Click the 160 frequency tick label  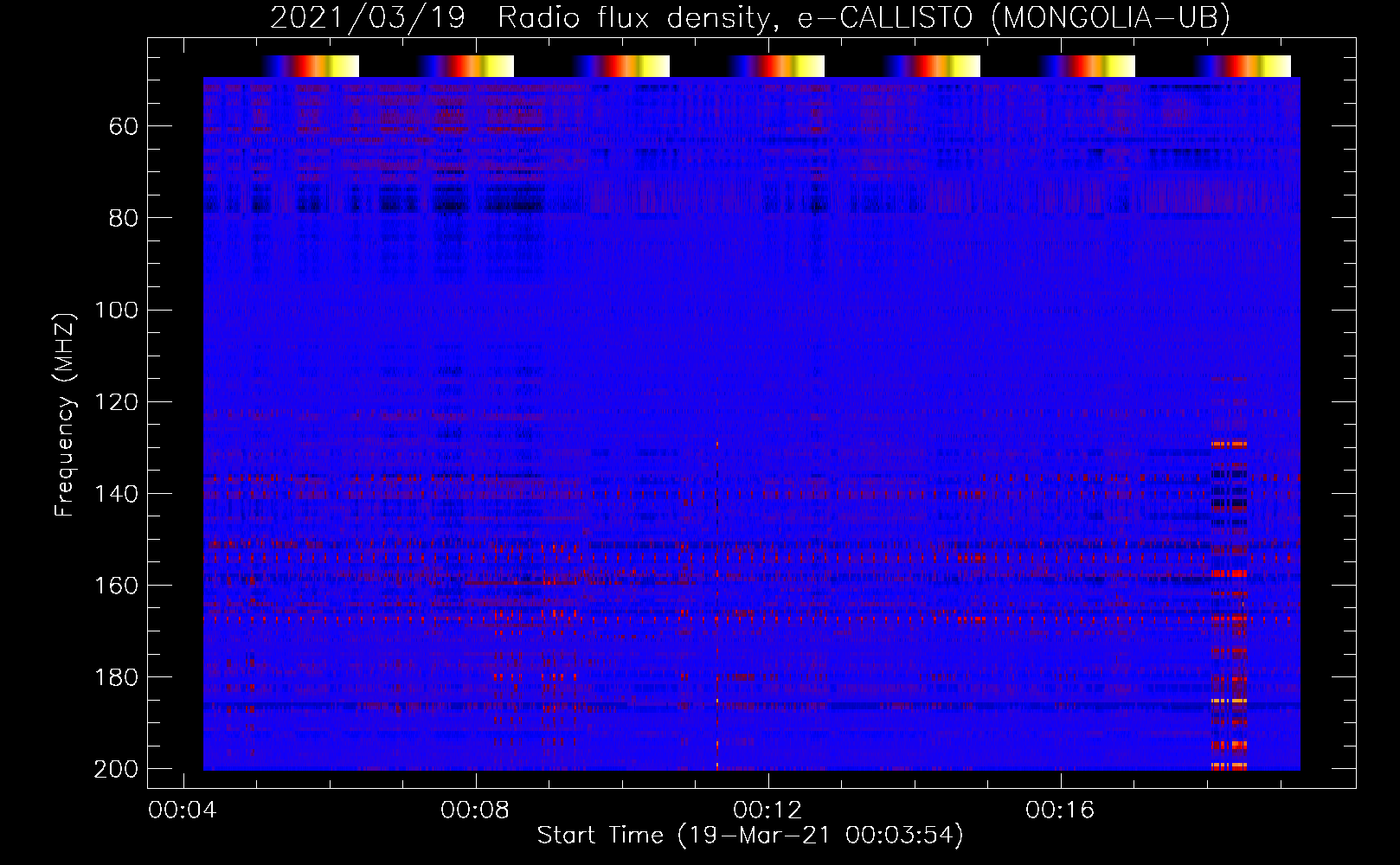[x=117, y=586]
